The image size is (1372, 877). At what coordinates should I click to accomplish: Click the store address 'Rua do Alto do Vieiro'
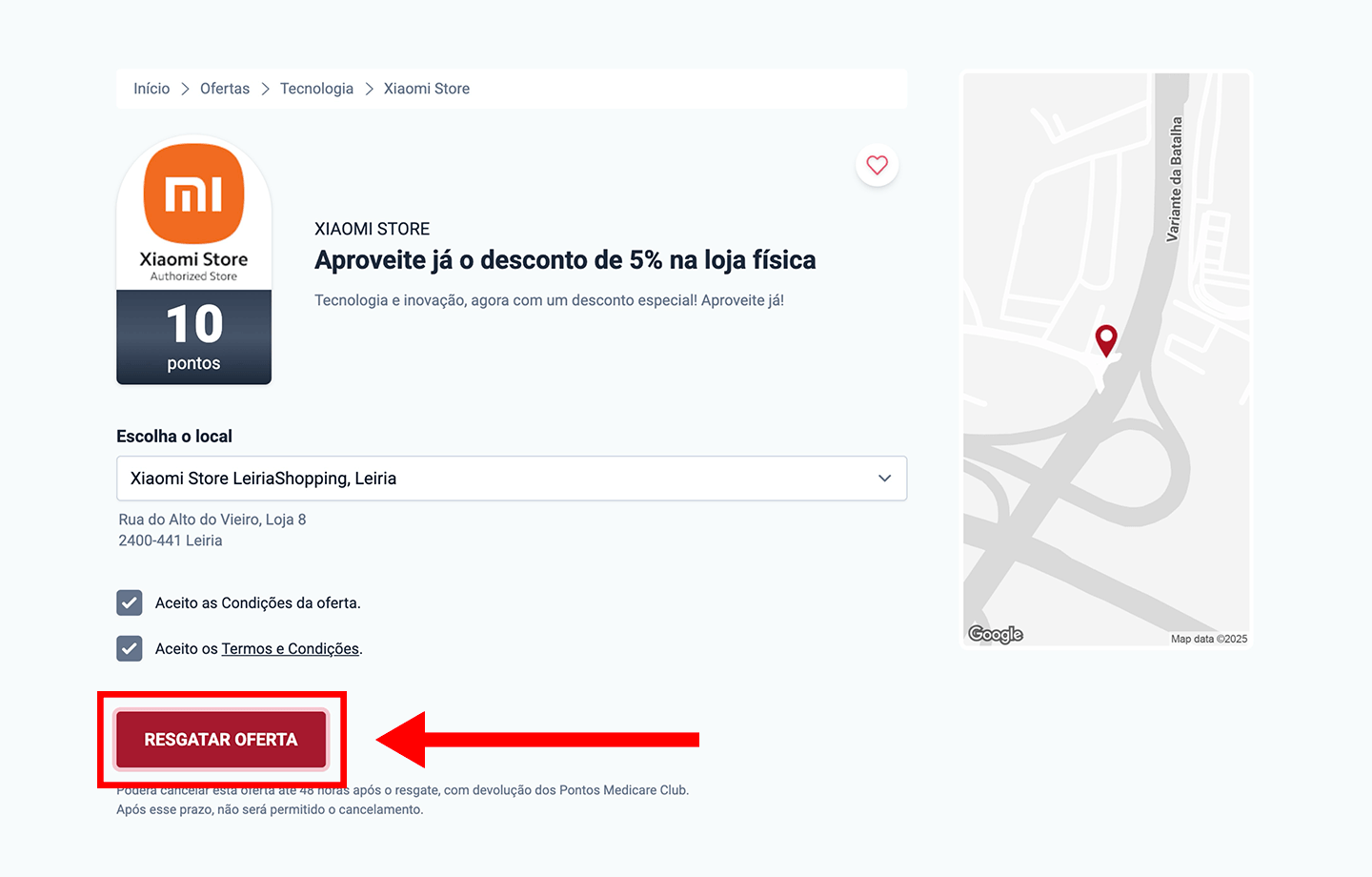212,519
